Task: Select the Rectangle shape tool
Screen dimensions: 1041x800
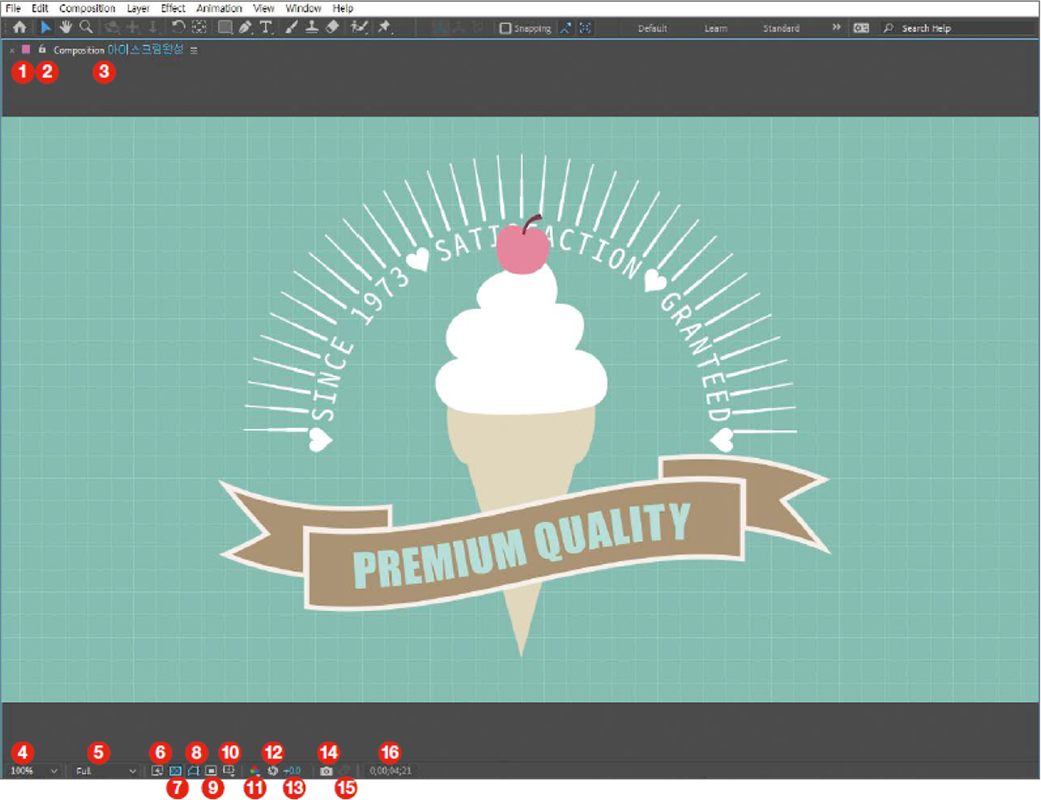Action: 225,27
